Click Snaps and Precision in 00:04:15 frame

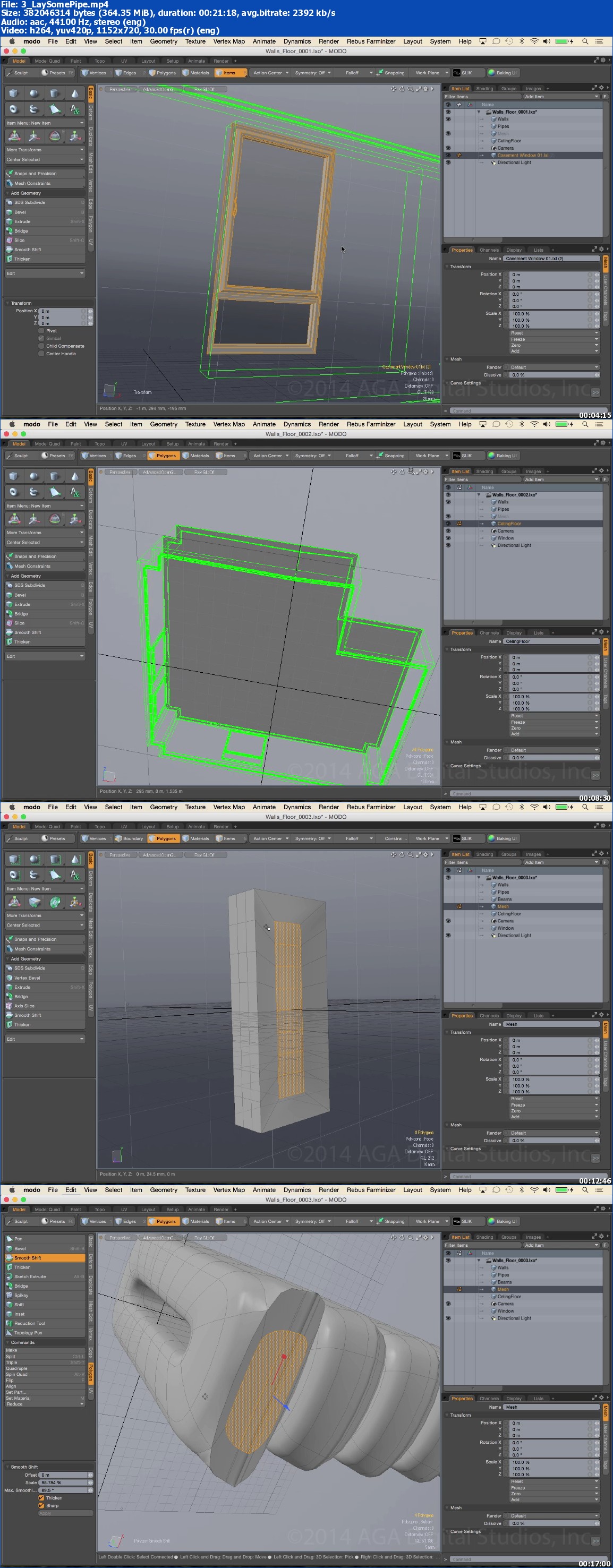[45, 174]
